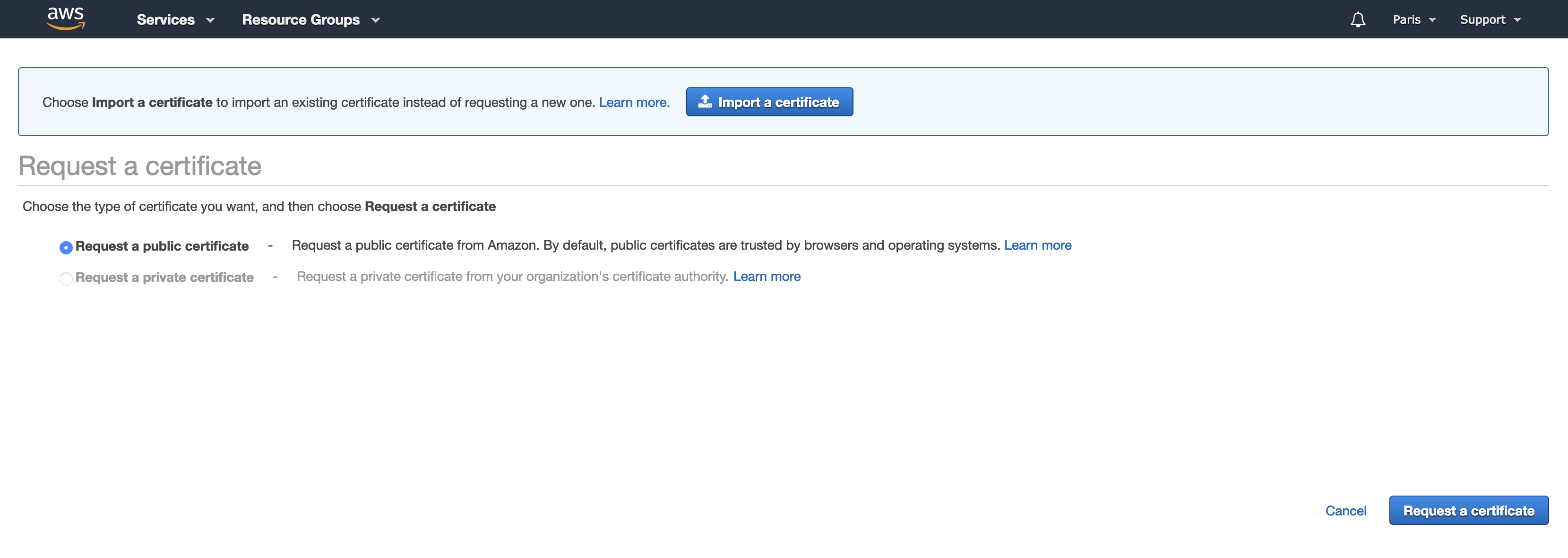Click the upload icon on Import button
This screenshot has width=1568, height=558.
[705, 102]
